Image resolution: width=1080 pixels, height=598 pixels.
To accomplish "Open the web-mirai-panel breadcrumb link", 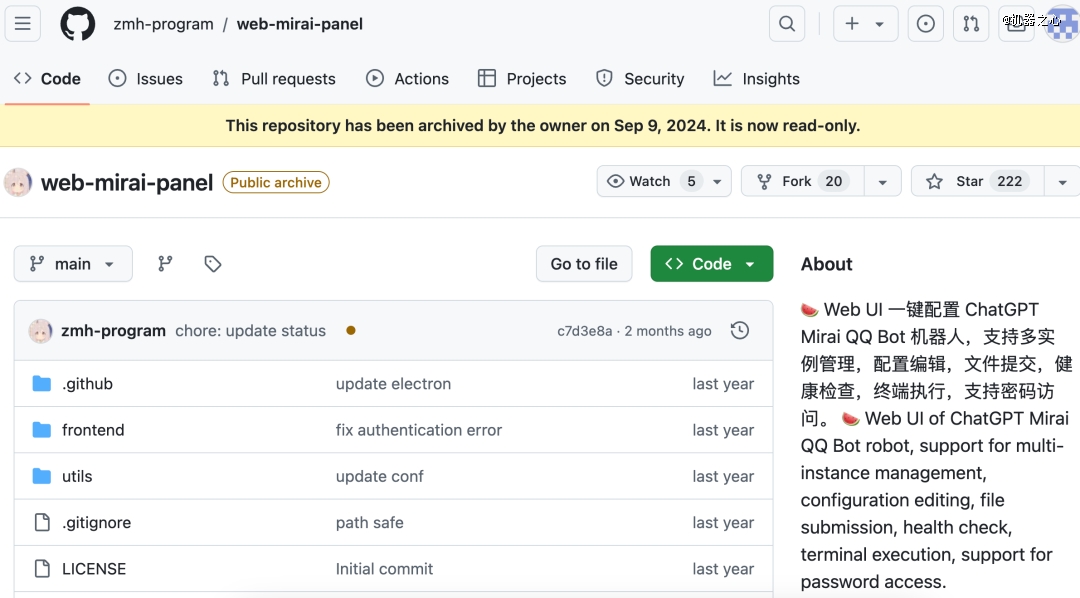I will pyautogui.click(x=300, y=24).
